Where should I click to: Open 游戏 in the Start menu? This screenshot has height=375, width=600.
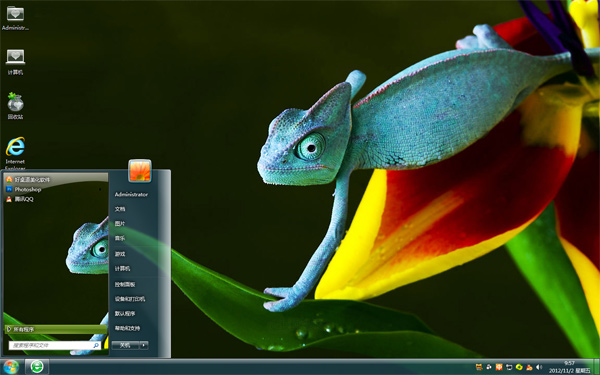120,254
